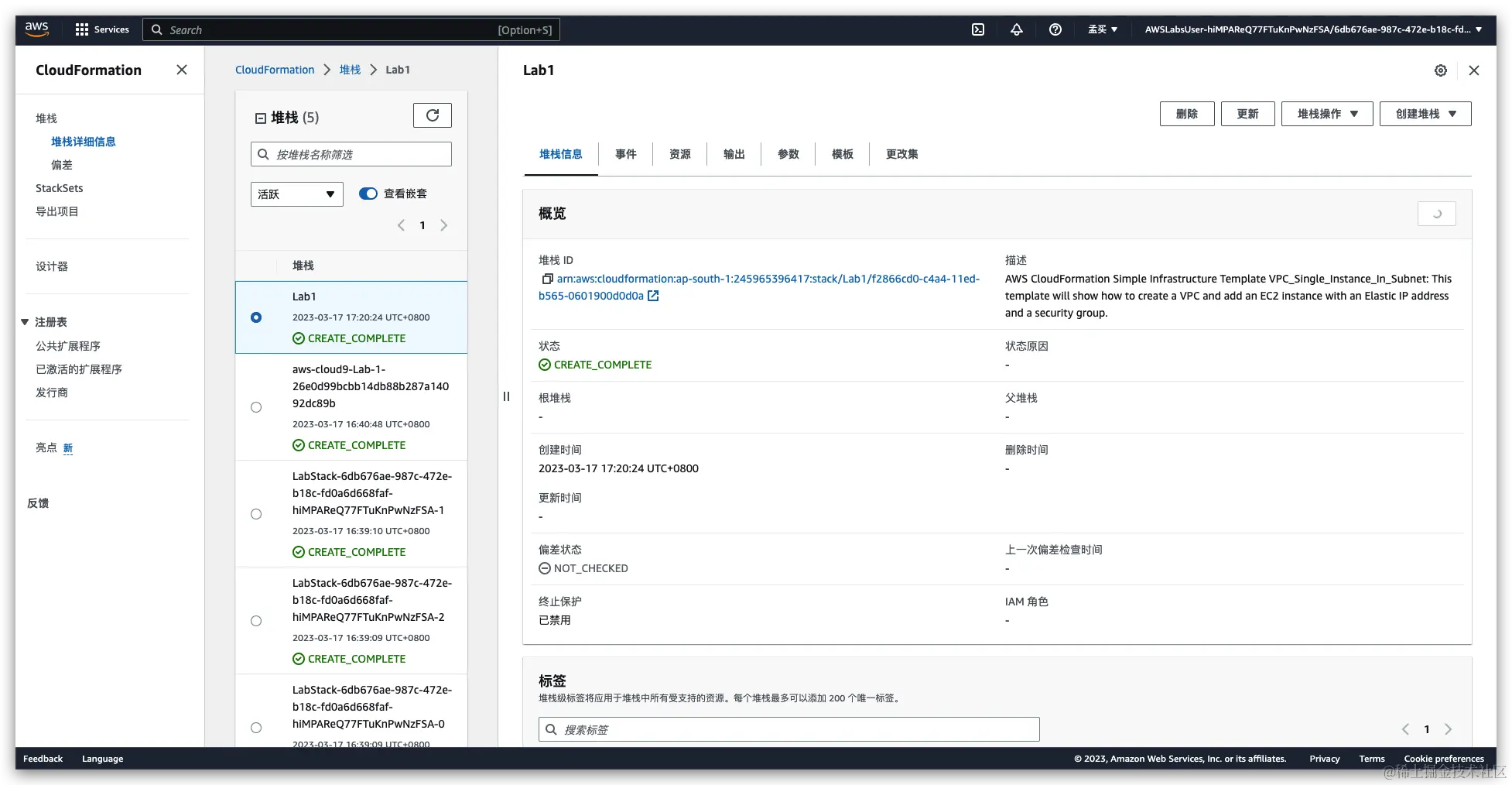
Task: Click the 按堆栈名称筛选 filter field
Action: pyautogui.click(x=351, y=154)
